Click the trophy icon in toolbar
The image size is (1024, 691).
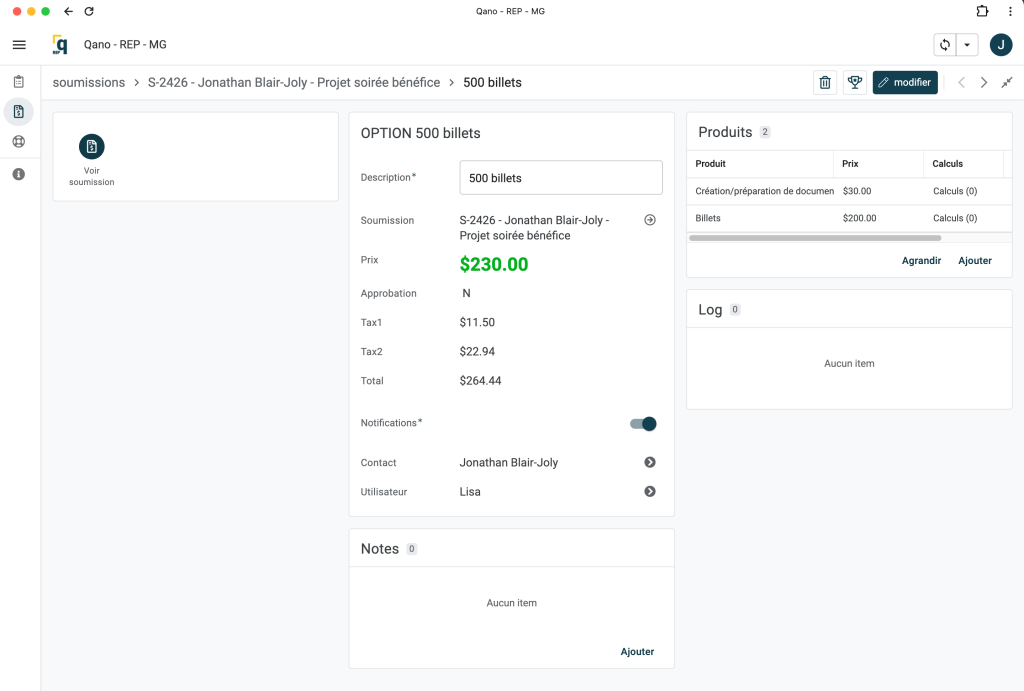(854, 83)
